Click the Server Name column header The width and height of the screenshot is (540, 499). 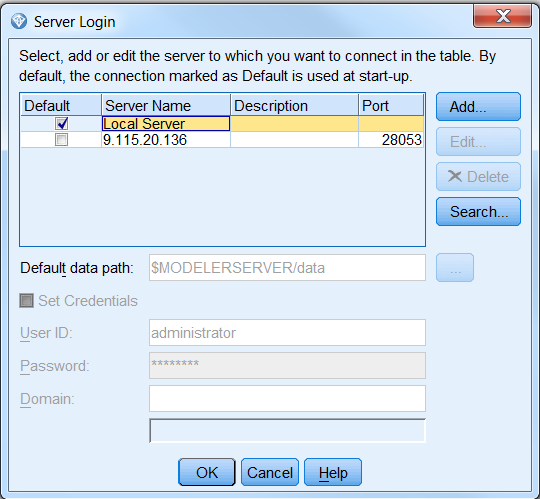point(166,105)
